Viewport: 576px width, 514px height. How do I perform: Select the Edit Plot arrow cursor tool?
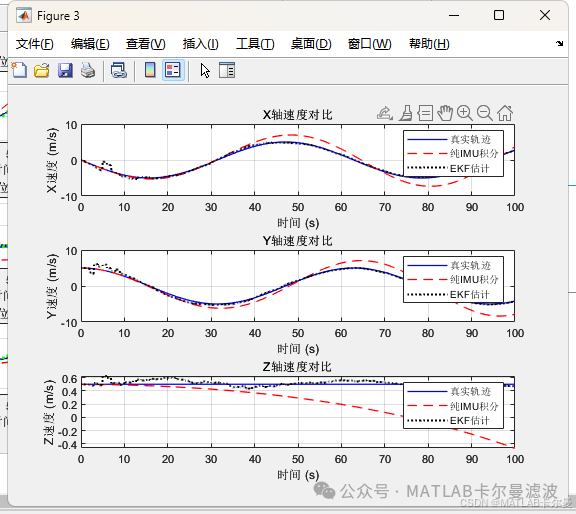(205, 70)
